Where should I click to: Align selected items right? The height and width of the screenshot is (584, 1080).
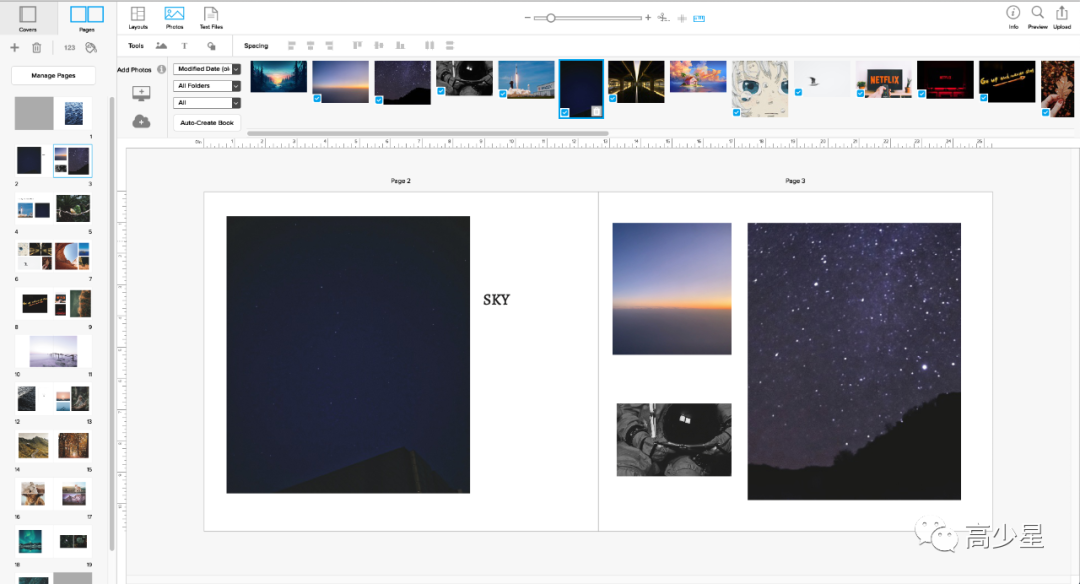tap(329, 45)
